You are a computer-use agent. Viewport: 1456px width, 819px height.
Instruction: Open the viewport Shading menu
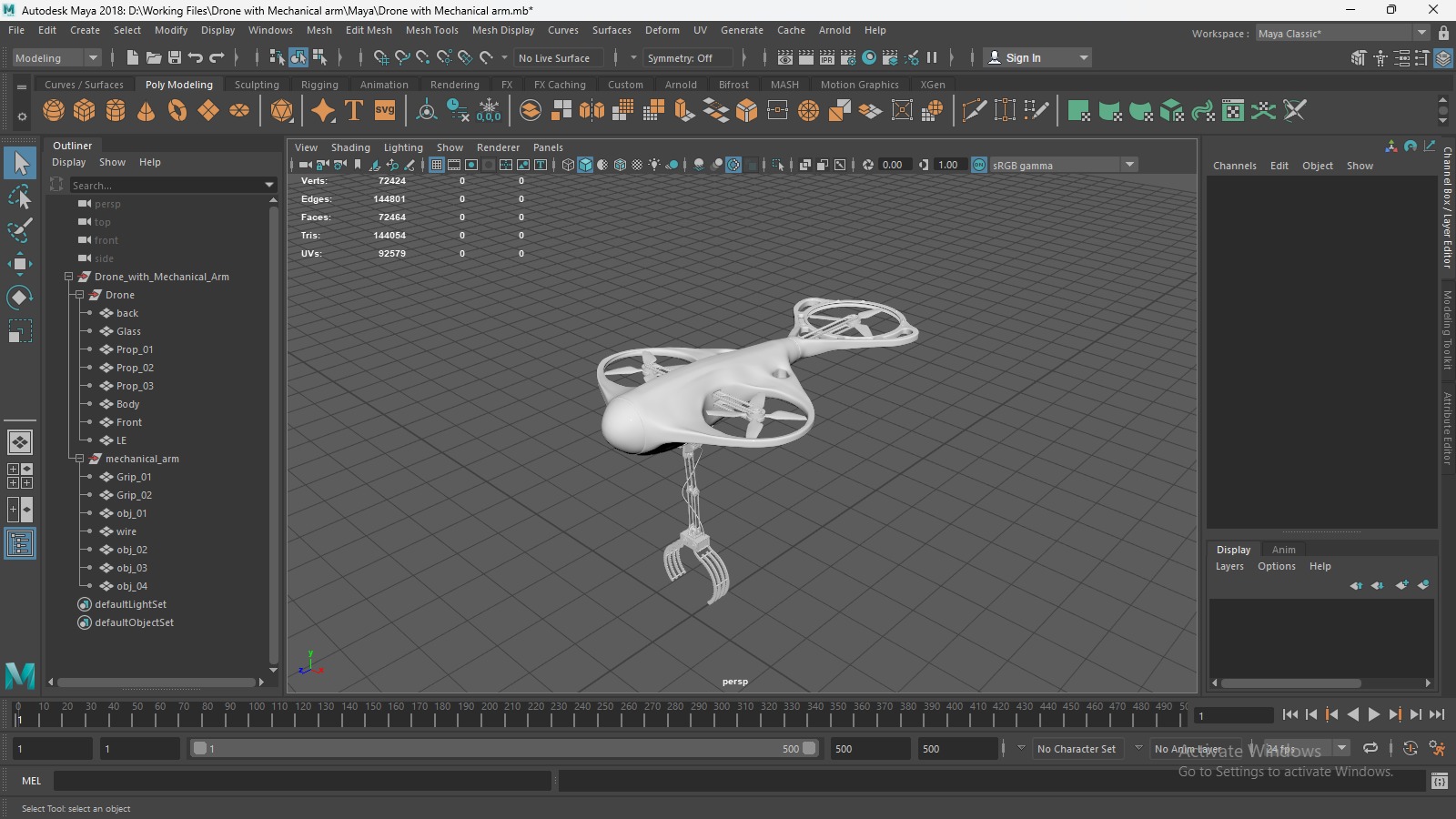pyautogui.click(x=350, y=147)
